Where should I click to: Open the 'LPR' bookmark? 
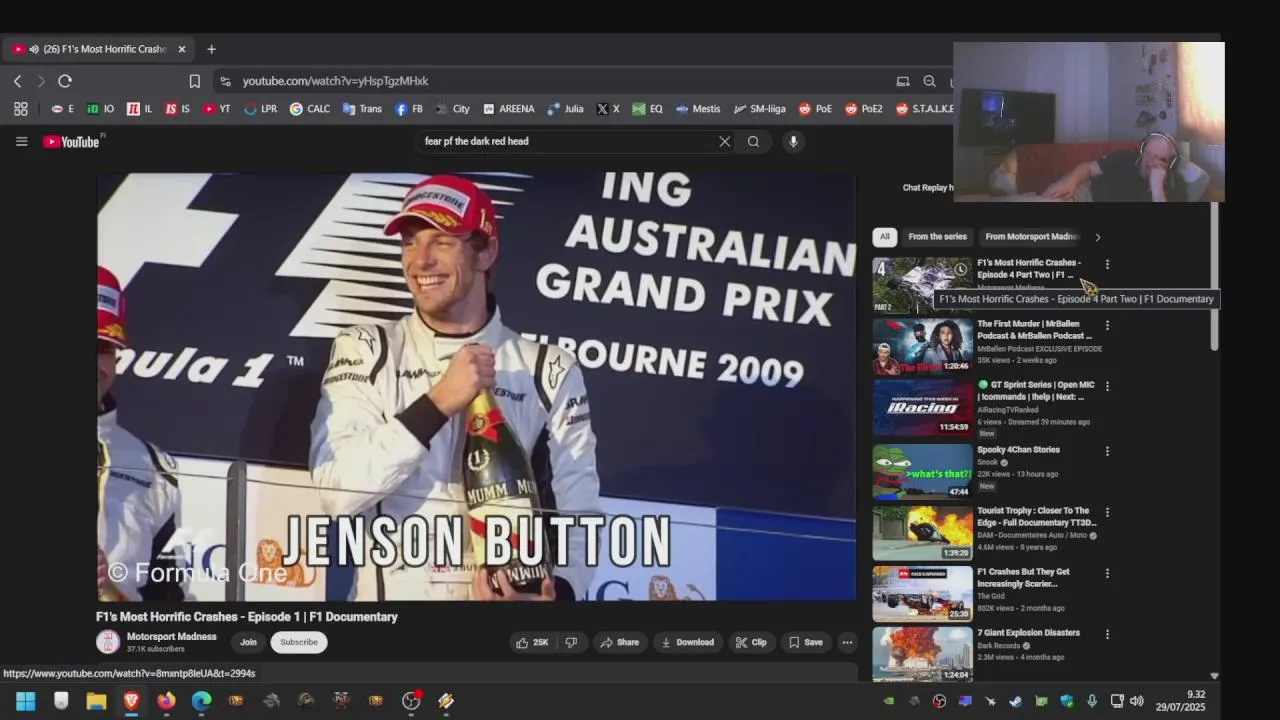click(261, 109)
